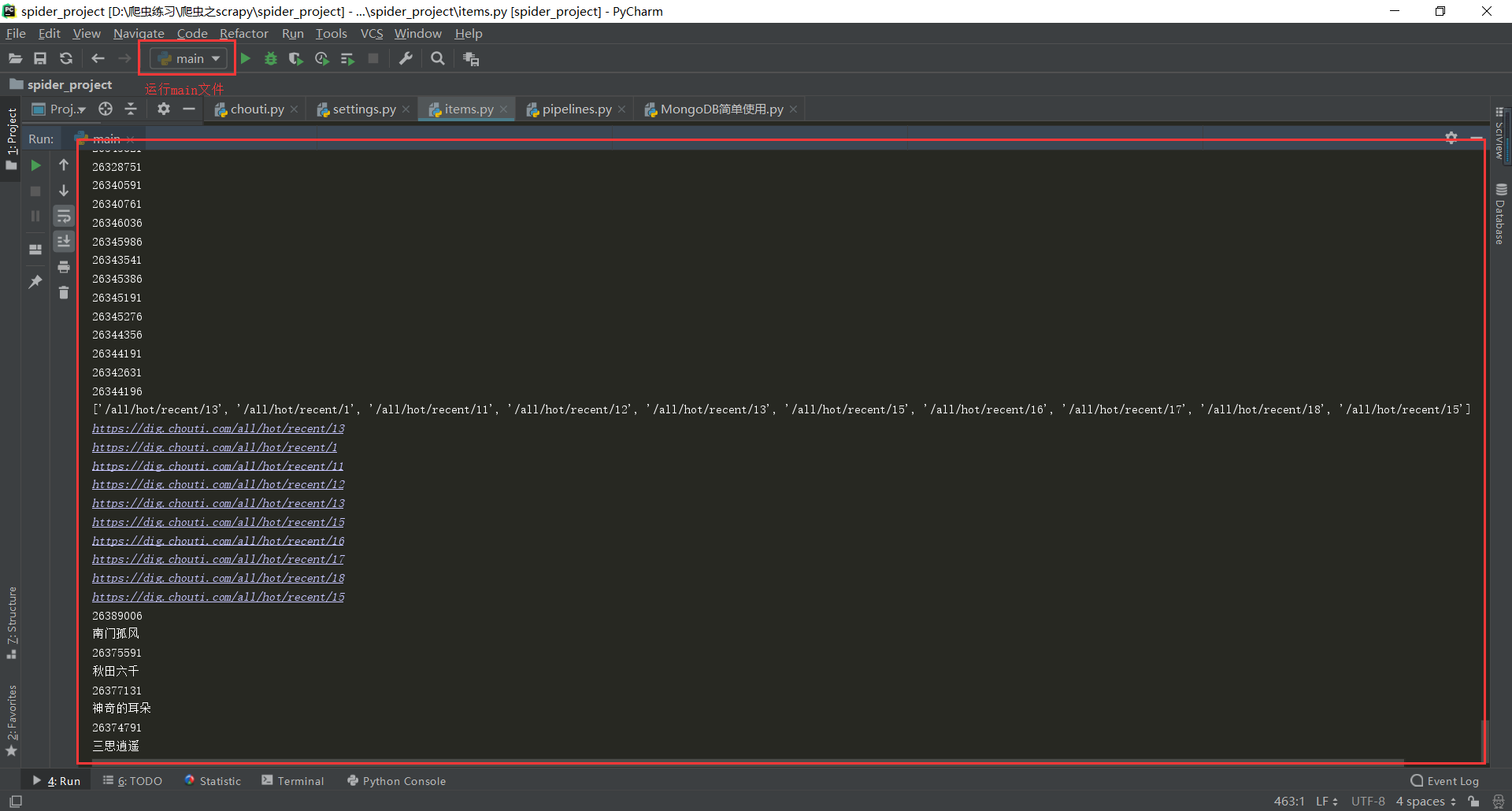The image size is (1512, 811).
Task: Expand the Proj. view selector dropdown
Action: tap(59, 109)
